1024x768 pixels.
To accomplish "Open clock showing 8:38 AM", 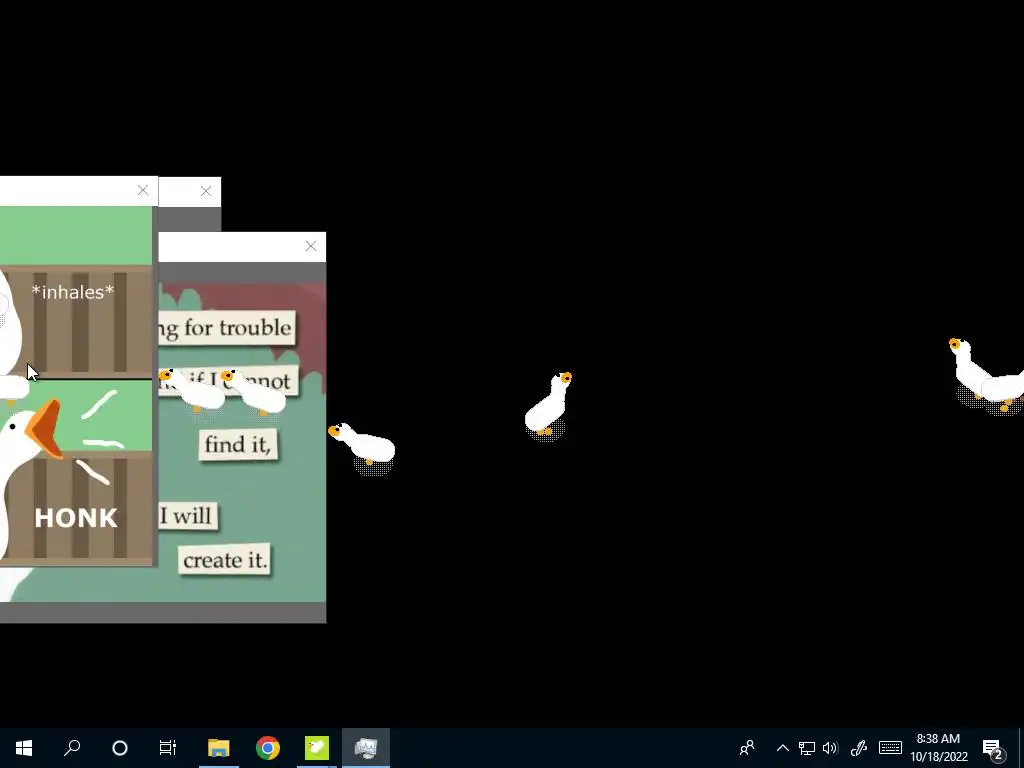I will pyautogui.click(x=938, y=748).
